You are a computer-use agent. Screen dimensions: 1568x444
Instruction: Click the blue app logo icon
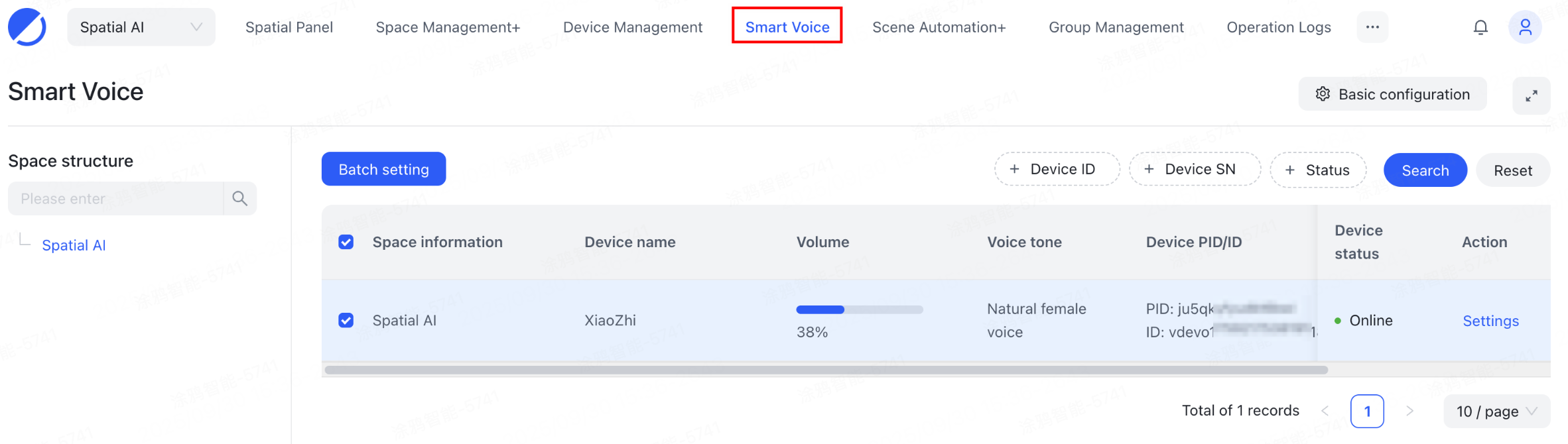[x=27, y=27]
